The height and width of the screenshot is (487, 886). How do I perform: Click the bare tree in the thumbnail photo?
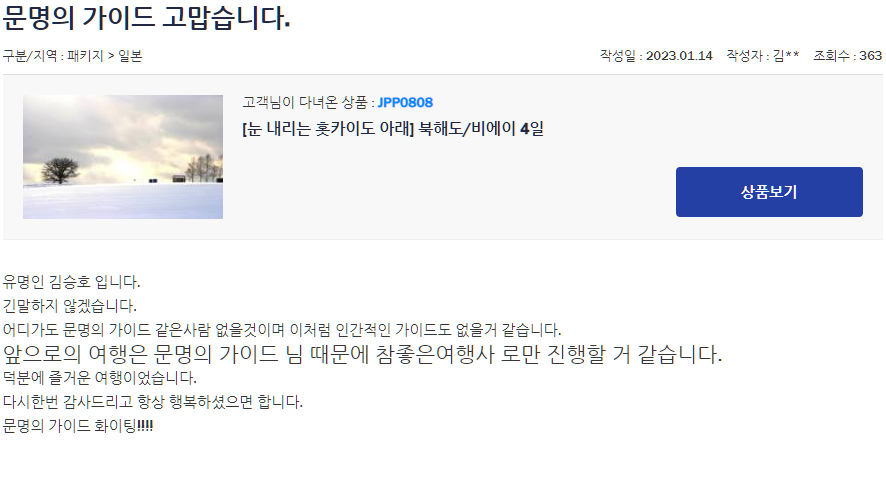(x=60, y=170)
